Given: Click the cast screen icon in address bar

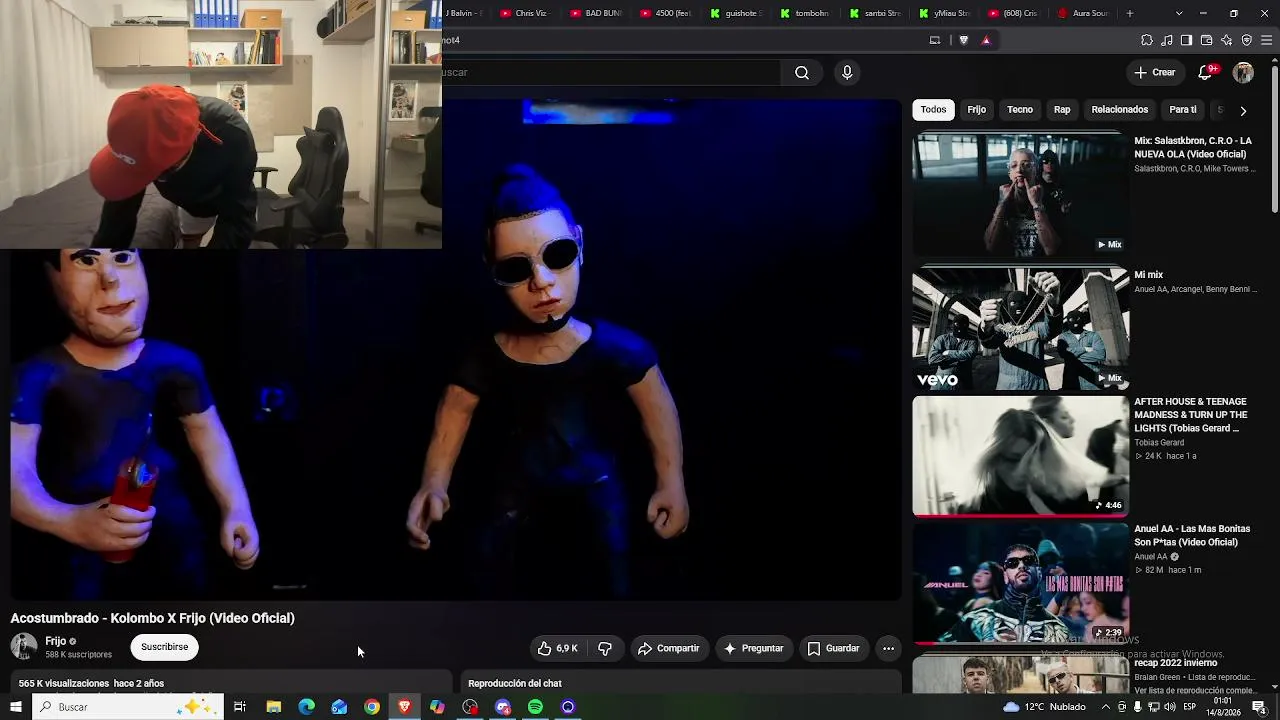Looking at the screenshot, I should click(x=935, y=40).
